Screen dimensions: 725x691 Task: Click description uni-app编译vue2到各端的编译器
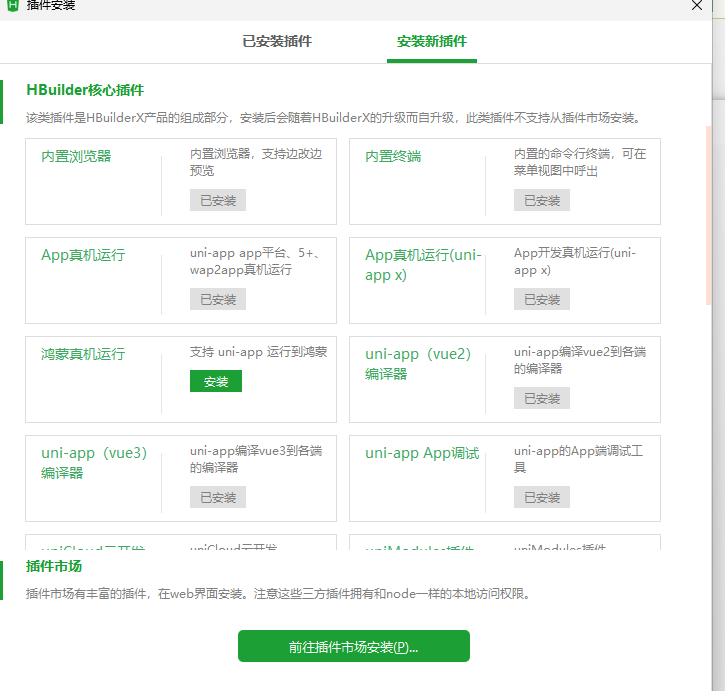(580, 360)
